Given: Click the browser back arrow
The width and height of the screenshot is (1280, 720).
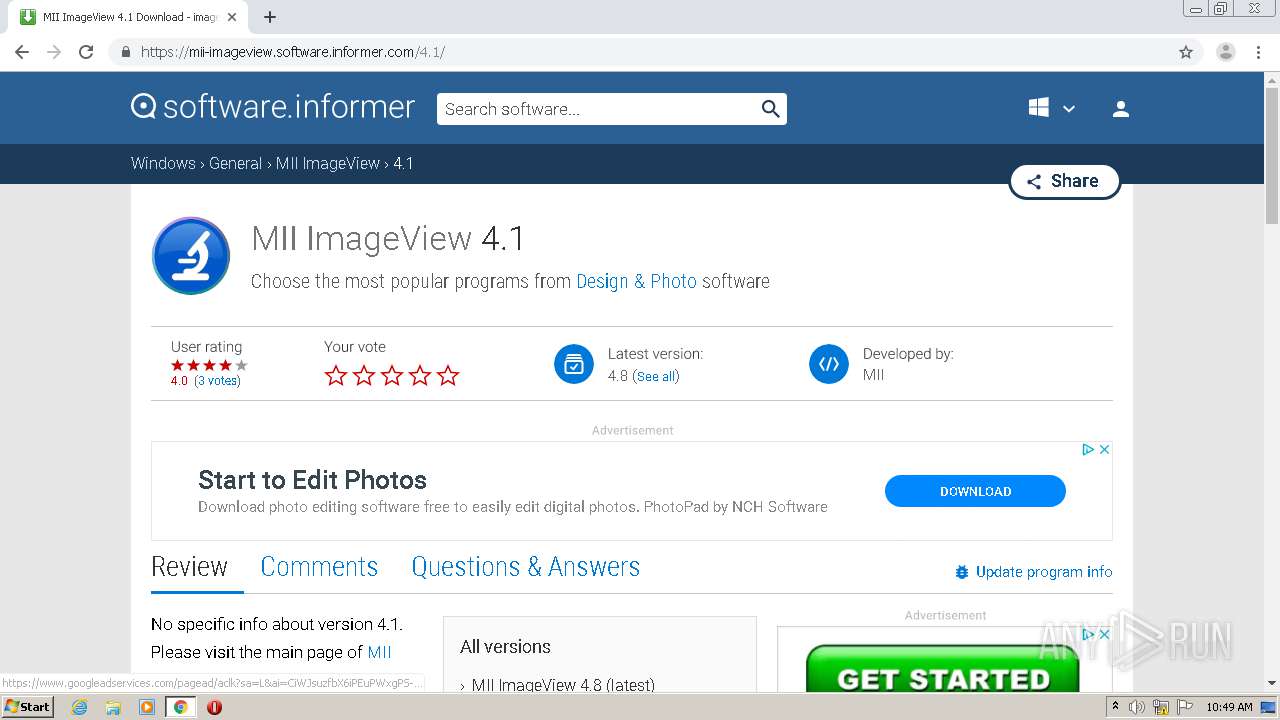Looking at the screenshot, I should point(22,52).
